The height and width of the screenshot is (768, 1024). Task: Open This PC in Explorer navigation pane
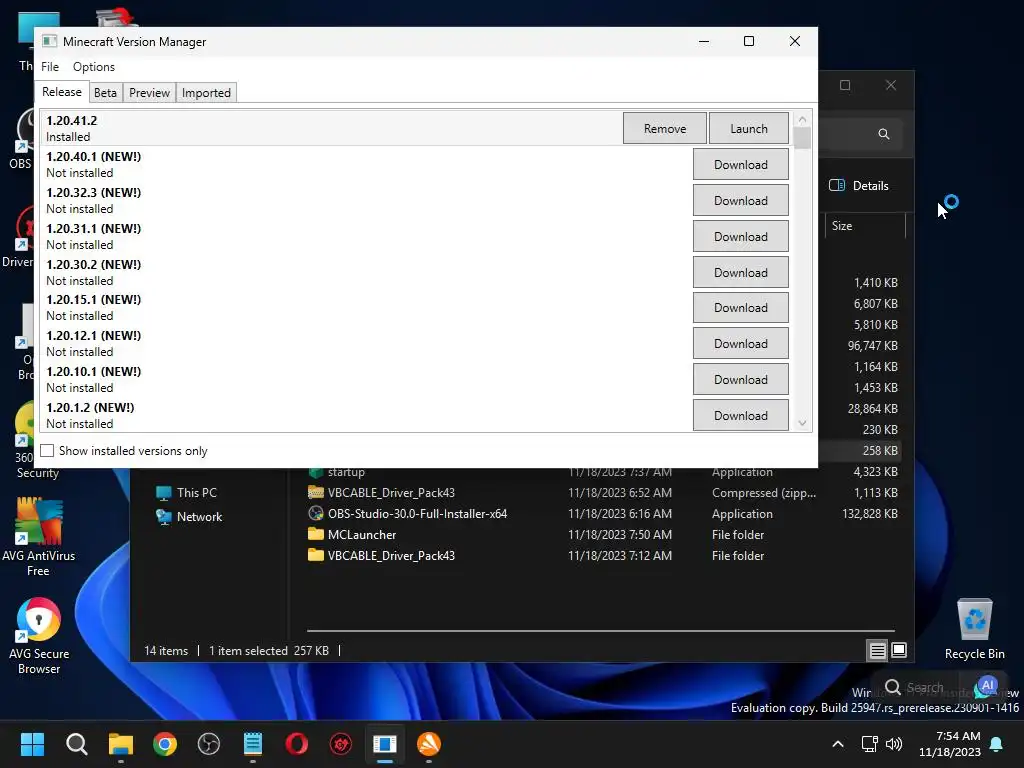pyautogui.click(x=187, y=492)
